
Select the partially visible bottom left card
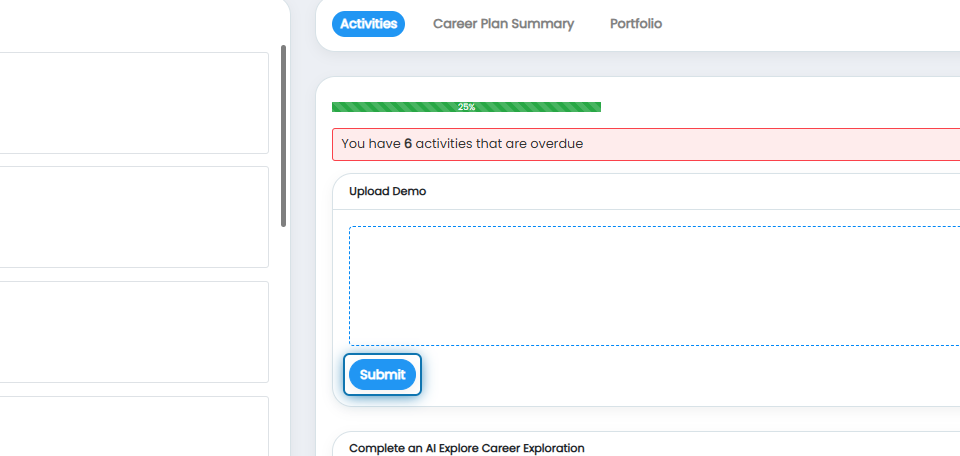pyautogui.click(x=134, y=426)
